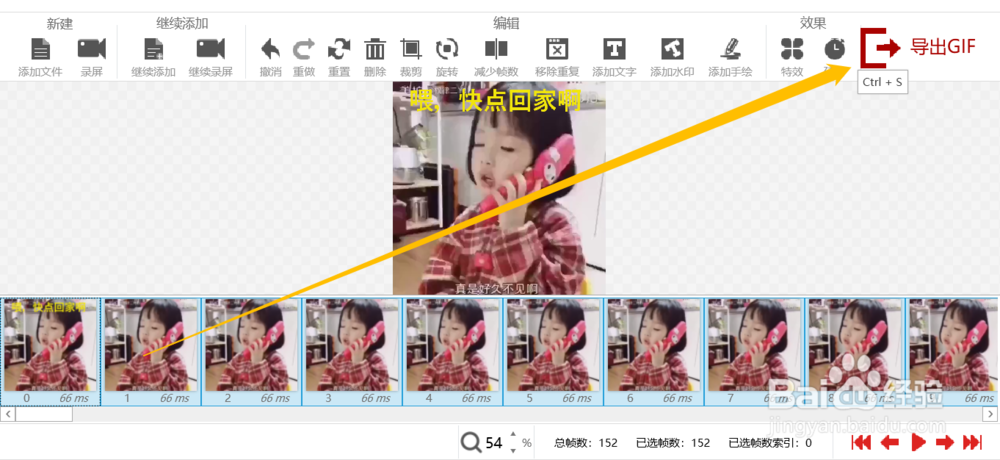Start a new 录屏 screen recording

(x=91, y=49)
